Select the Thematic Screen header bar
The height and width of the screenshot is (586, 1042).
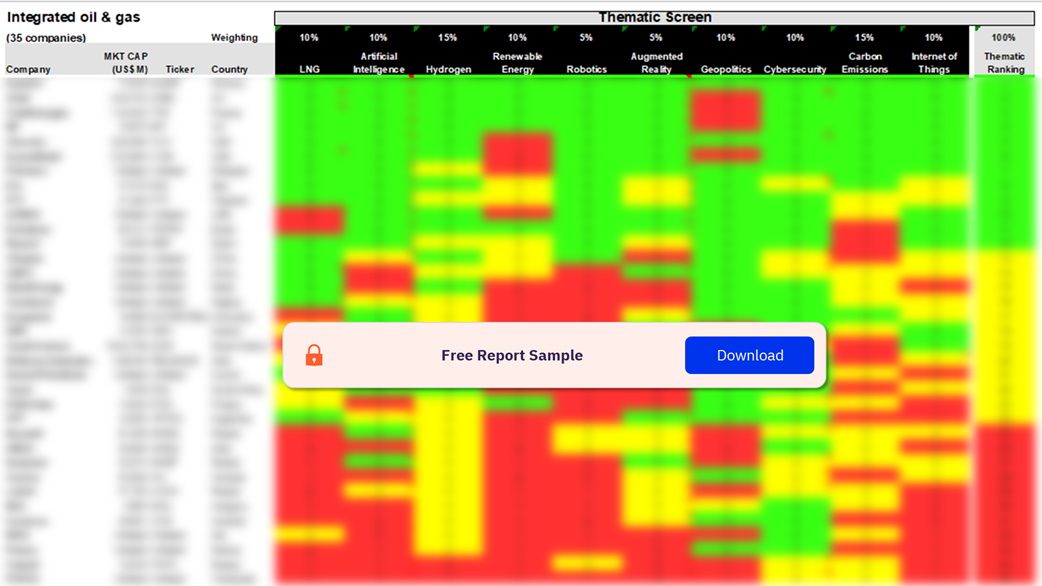(x=655, y=17)
